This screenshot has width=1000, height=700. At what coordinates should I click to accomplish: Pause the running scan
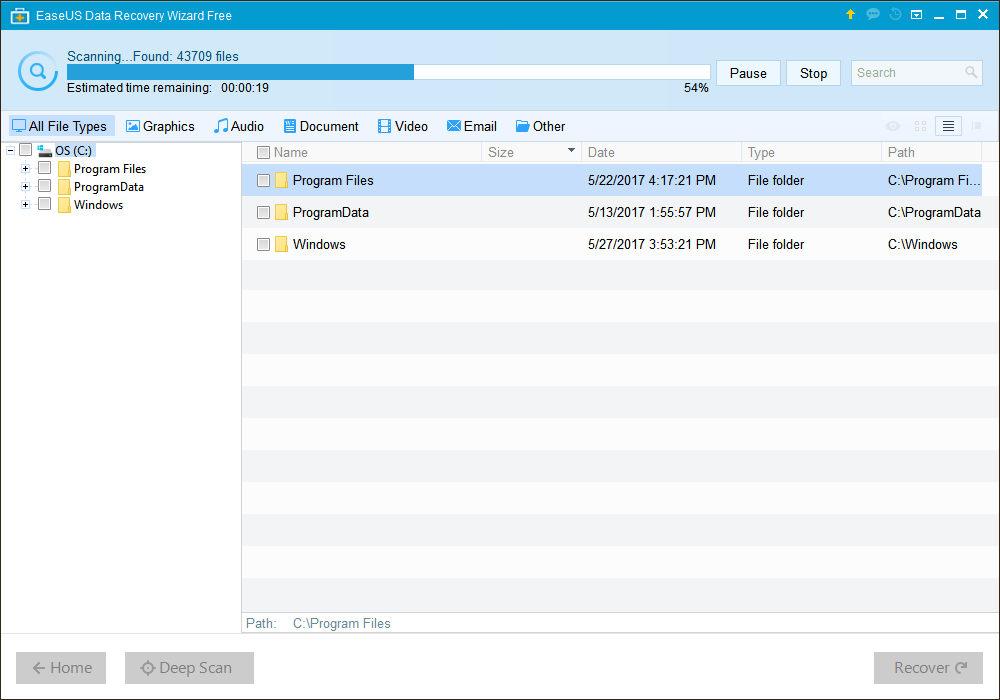(748, 73)
